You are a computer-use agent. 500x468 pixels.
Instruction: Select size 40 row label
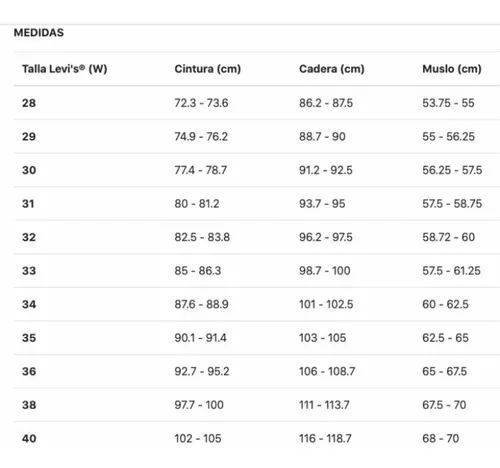coord(29,438)
